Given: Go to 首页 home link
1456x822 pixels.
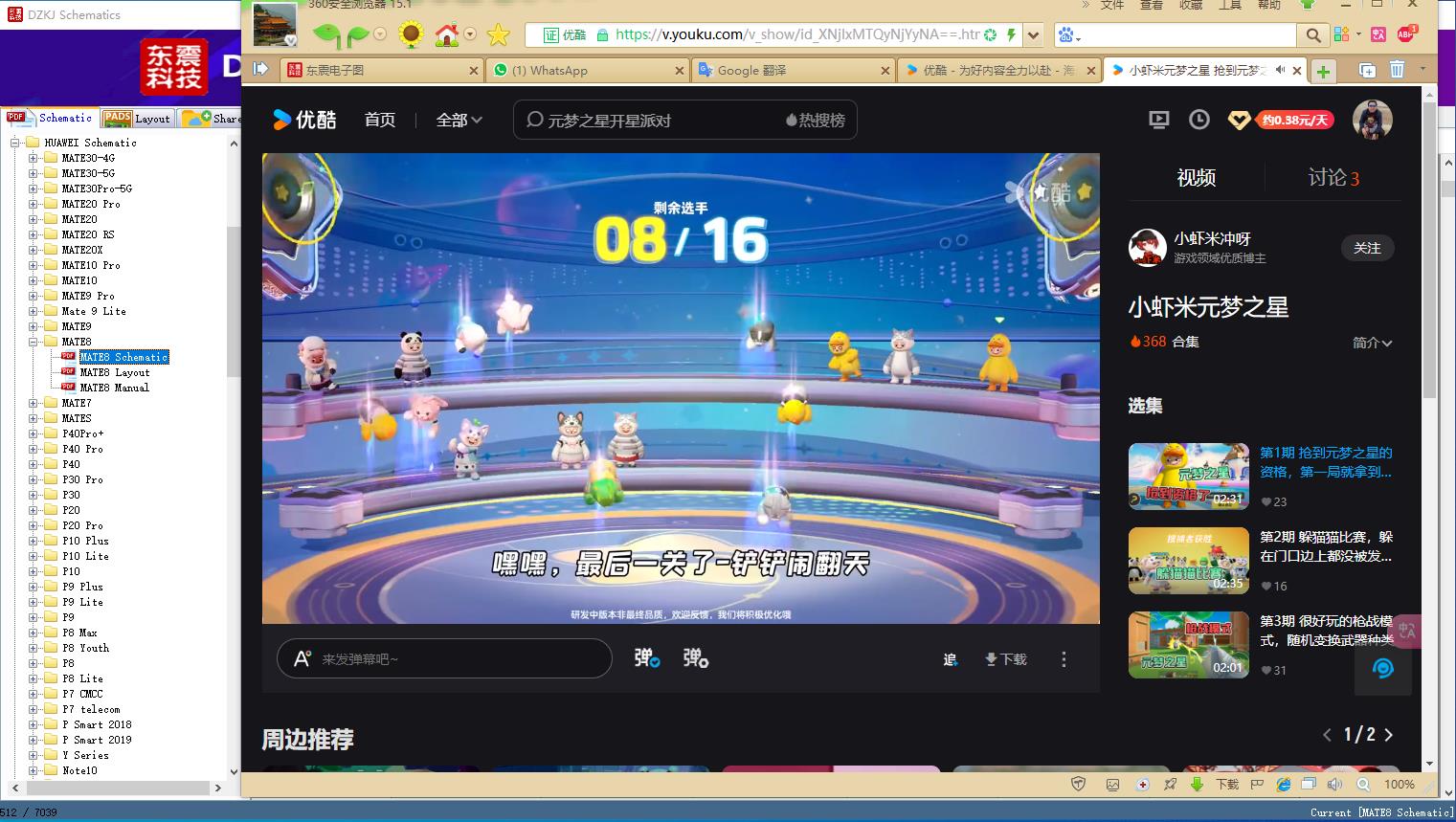Looking at the screenshot, I should click(x=380, y=120).
